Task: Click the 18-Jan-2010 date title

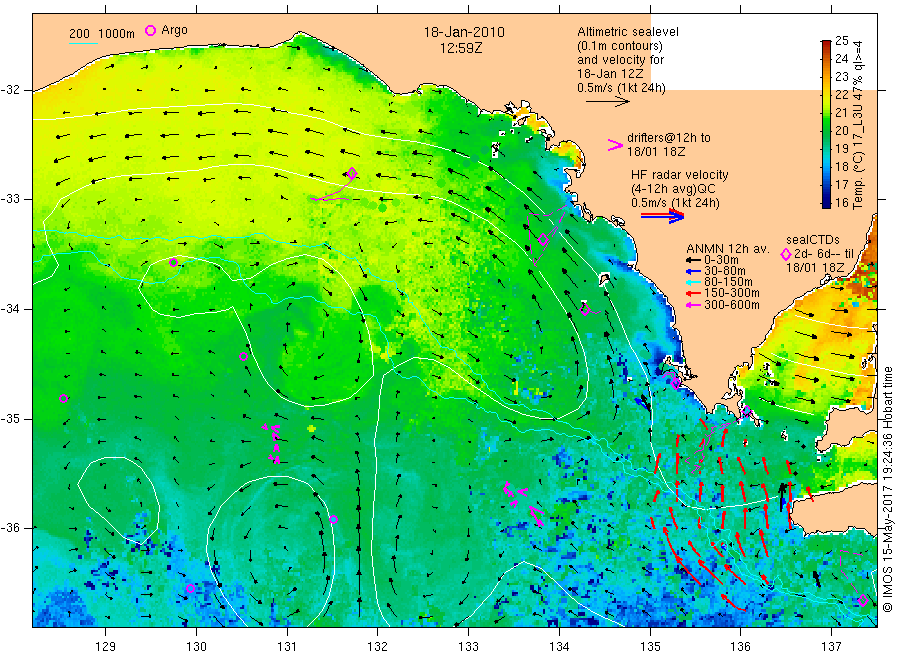Action: (464, 33)
